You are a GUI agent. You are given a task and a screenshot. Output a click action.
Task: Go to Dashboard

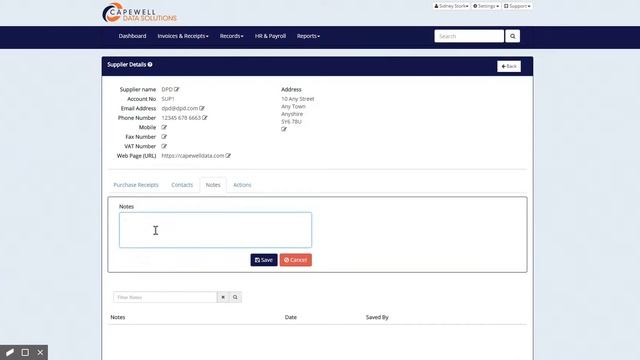point(132,36)
